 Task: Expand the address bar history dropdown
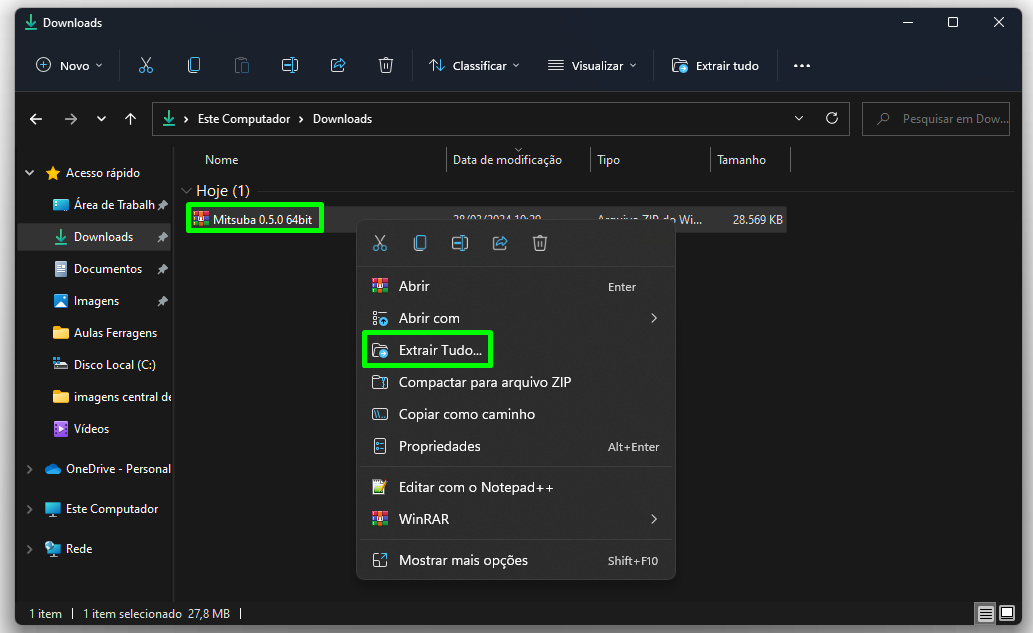(x=798, y=119)
